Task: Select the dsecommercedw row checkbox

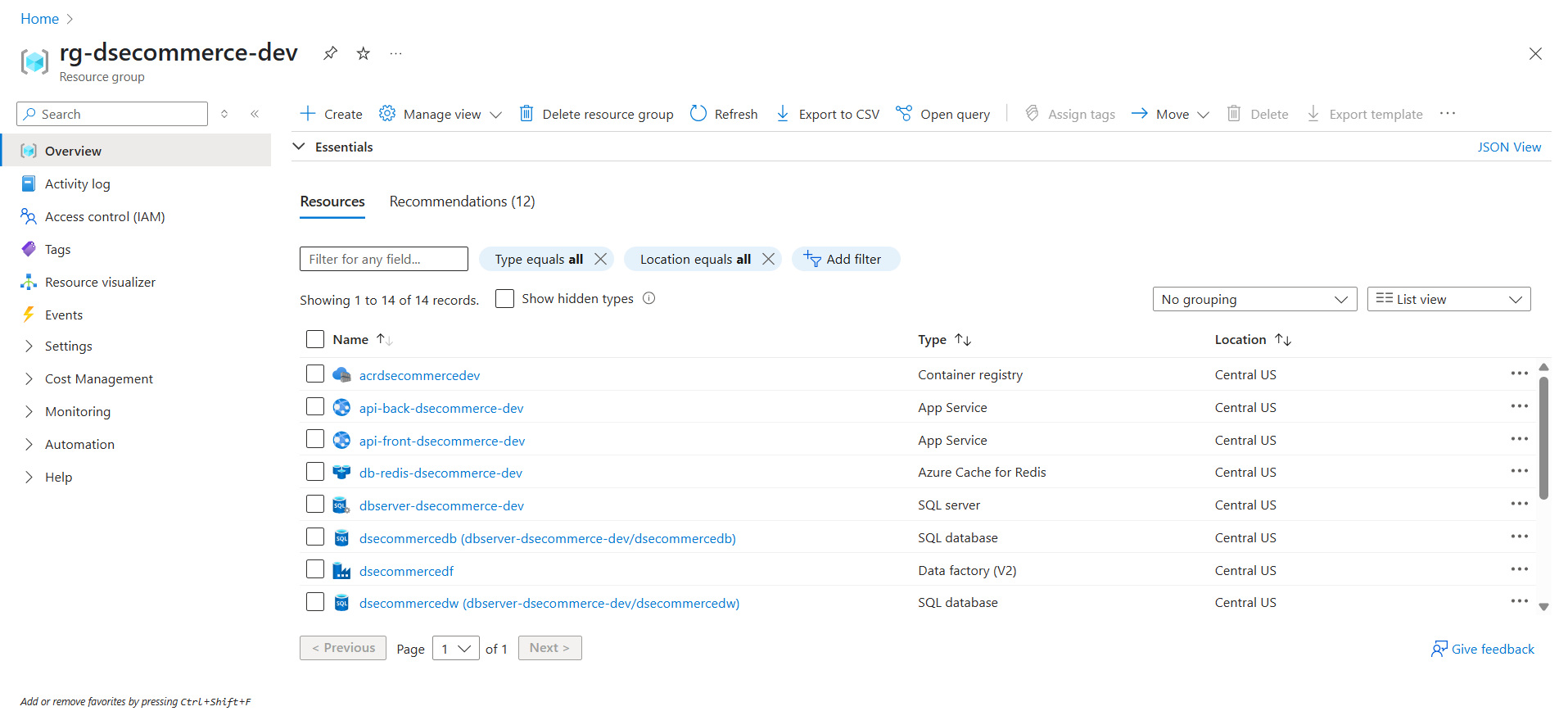Action: [315, 602]
